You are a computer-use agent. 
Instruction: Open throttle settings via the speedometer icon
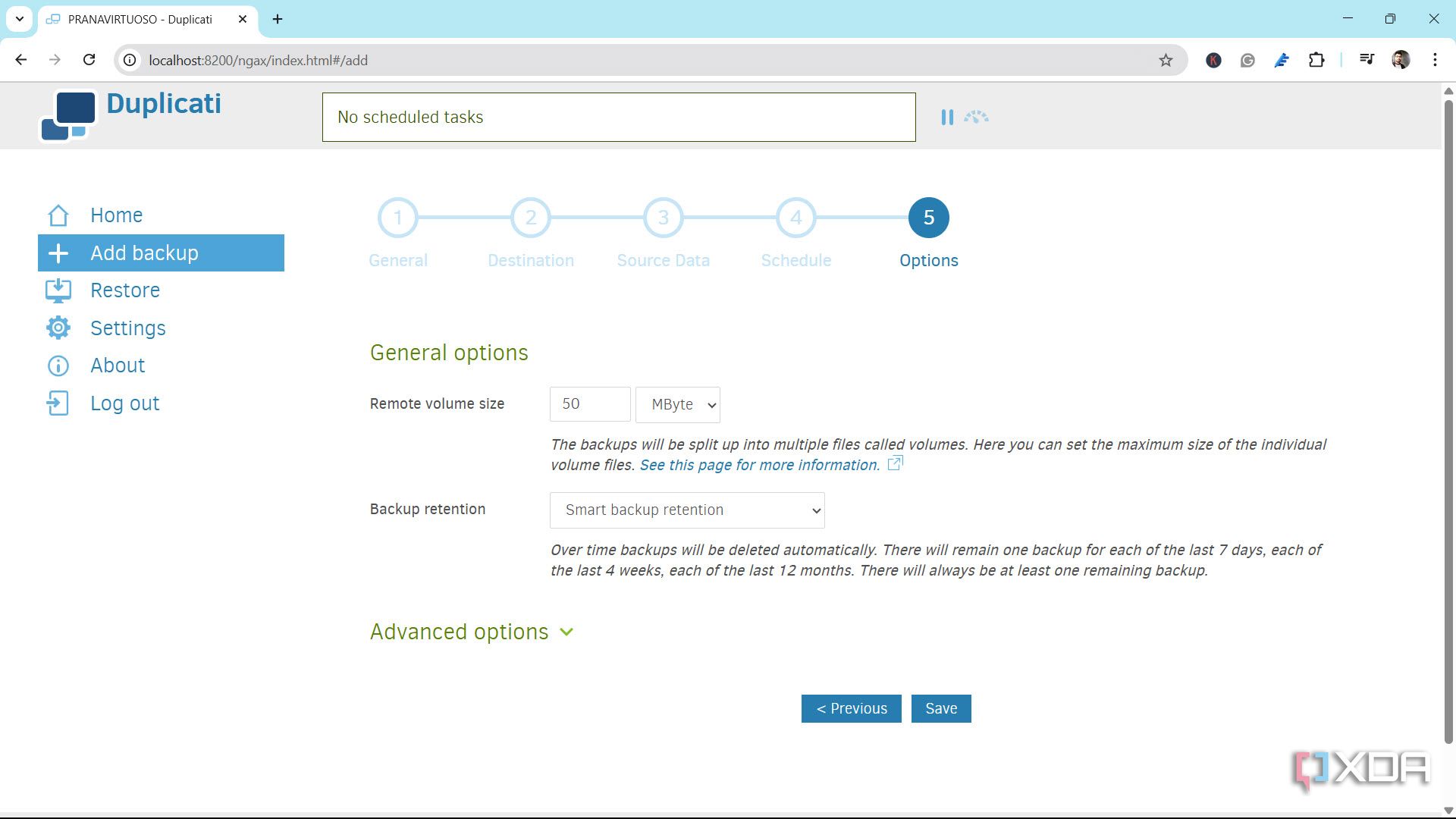pos(976,117)
